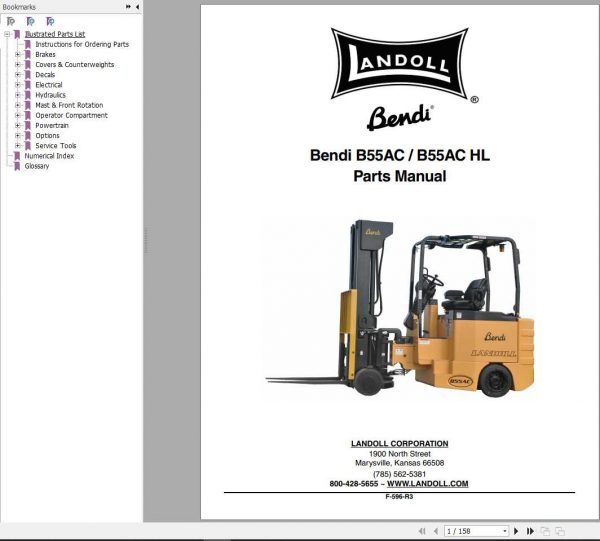
Task: Go to the previous page
Action: click(x=436, y=531)
